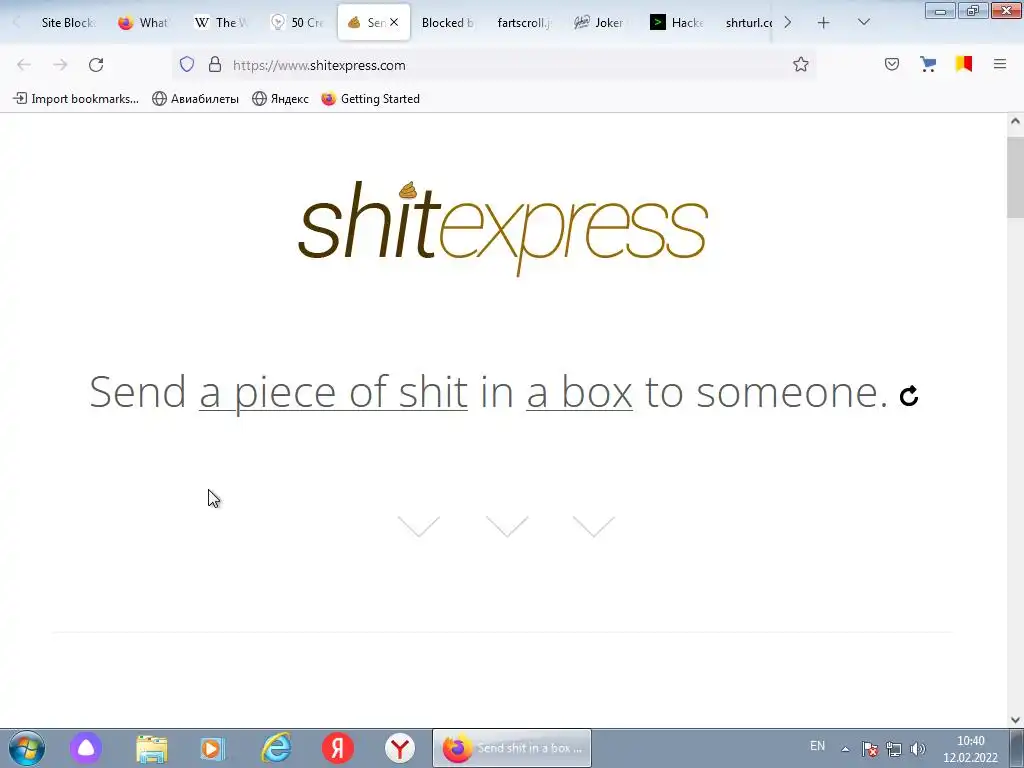Restore down the Firefox window
This screenshot has height=768, width=1024.
(973, 11)
